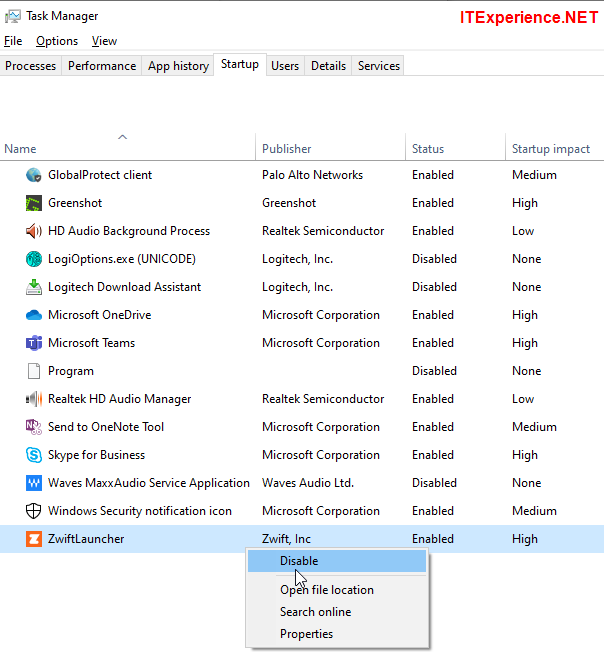604x652 pixels.
Task: Click the Waves MaxxAudio icon
Action: click(34, 483)
